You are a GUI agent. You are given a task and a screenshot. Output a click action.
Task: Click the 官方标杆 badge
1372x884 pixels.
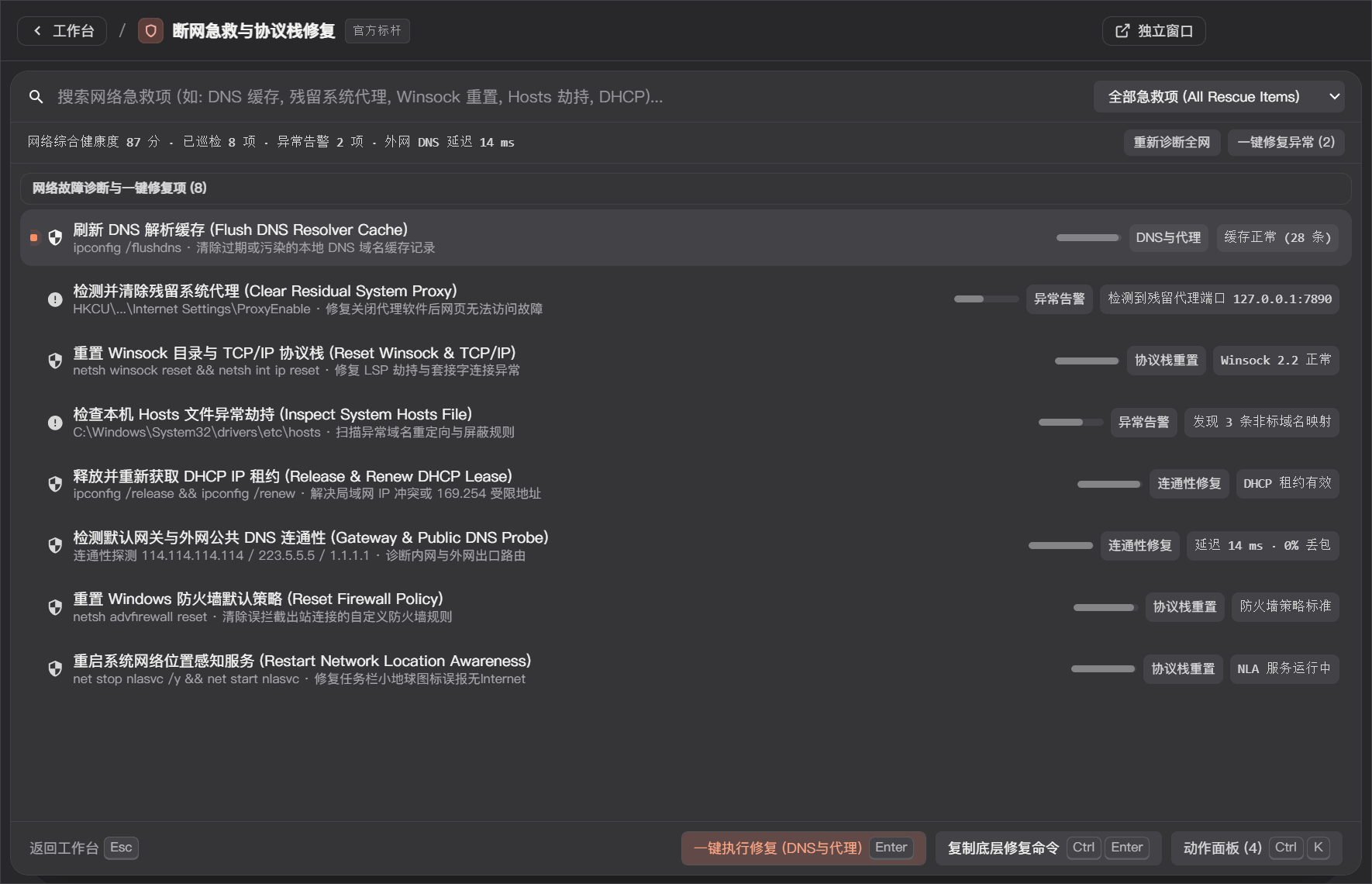tap(377, 31)
